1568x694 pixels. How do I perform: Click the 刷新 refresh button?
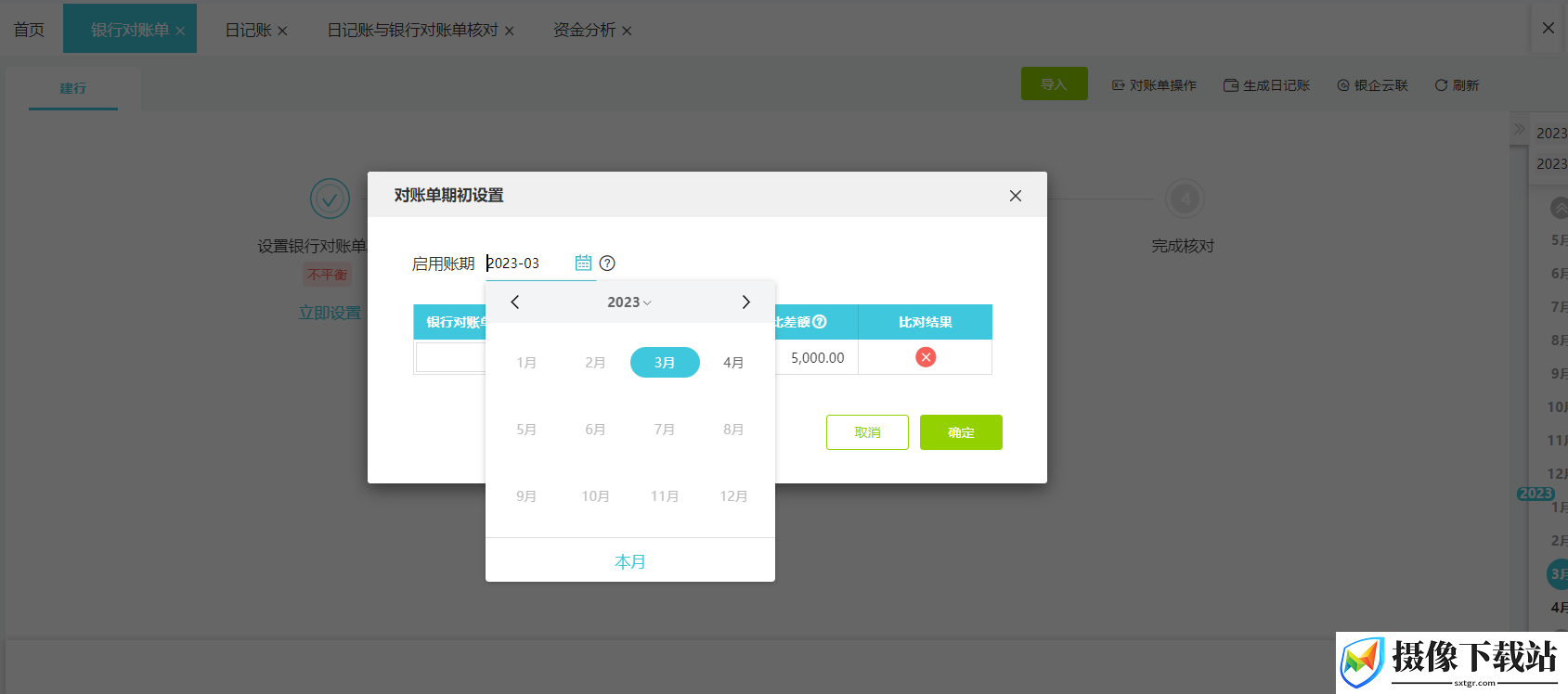pyautogui.click(x=1457, y=85)
